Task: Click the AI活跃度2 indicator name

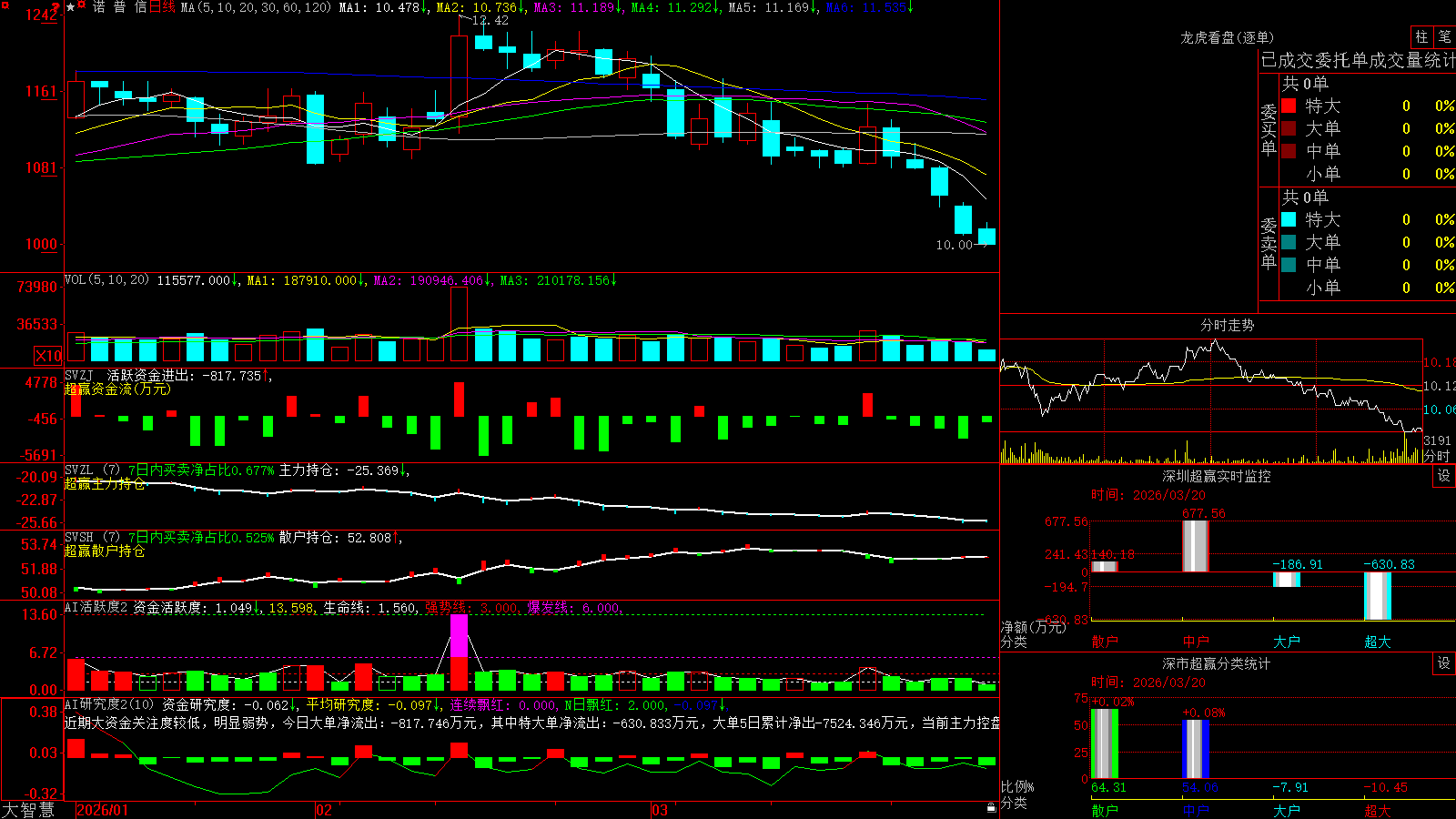Action: pyautogui.click(x=96, y=607)
